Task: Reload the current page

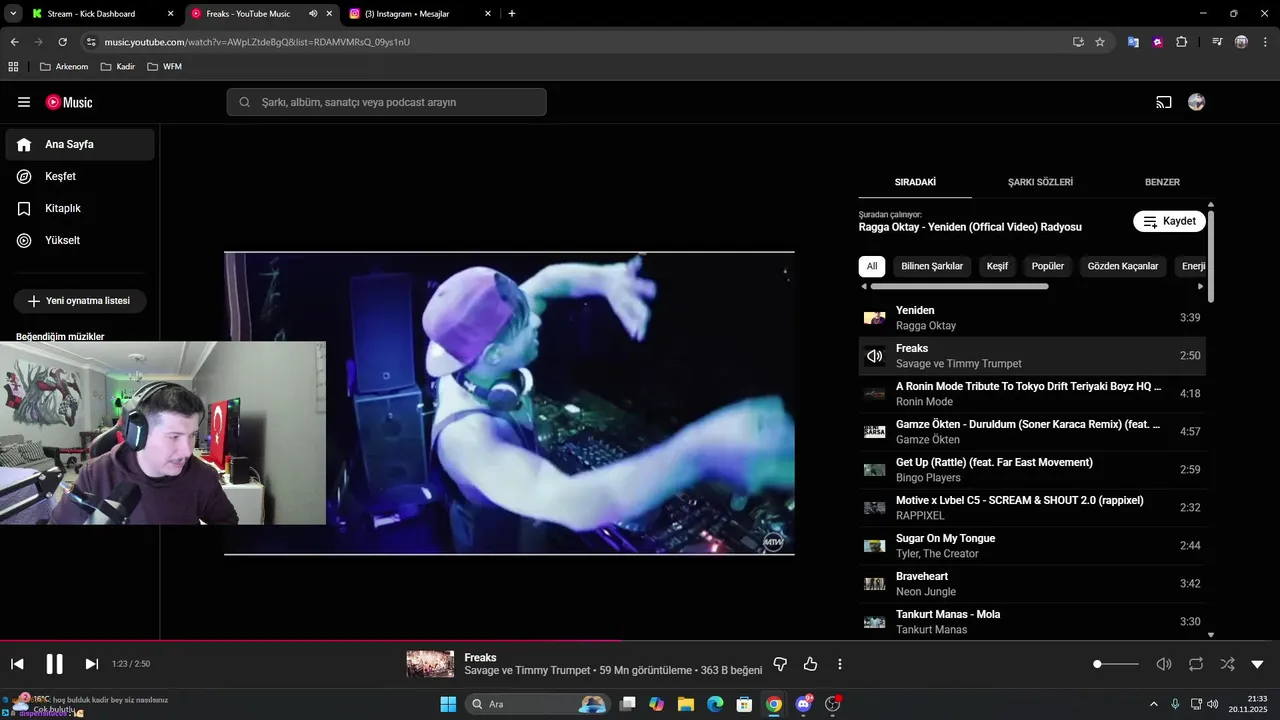Action: (x=62, y=42)
